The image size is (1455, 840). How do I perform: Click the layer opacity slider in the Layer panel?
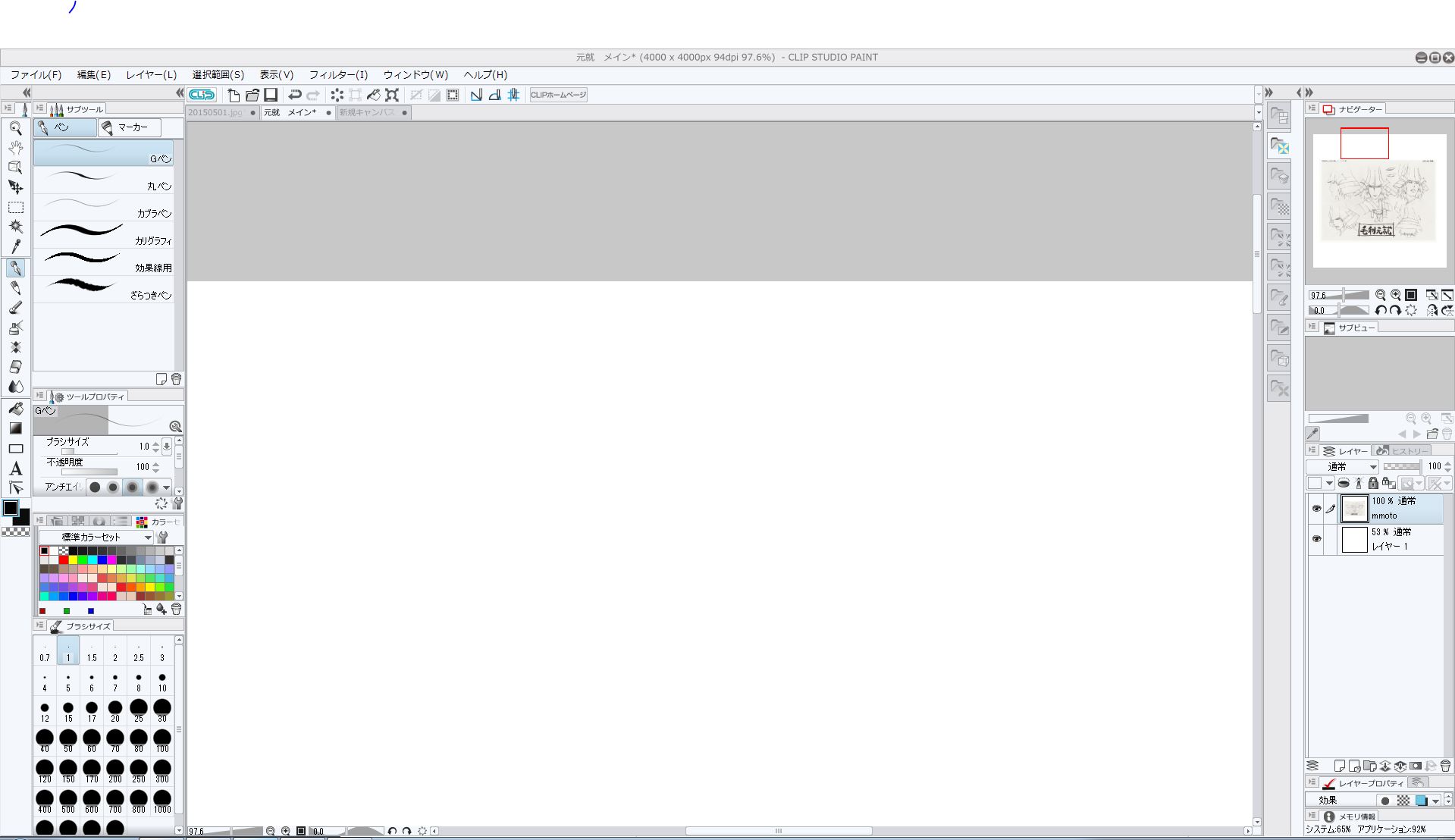click(1402, 467)
